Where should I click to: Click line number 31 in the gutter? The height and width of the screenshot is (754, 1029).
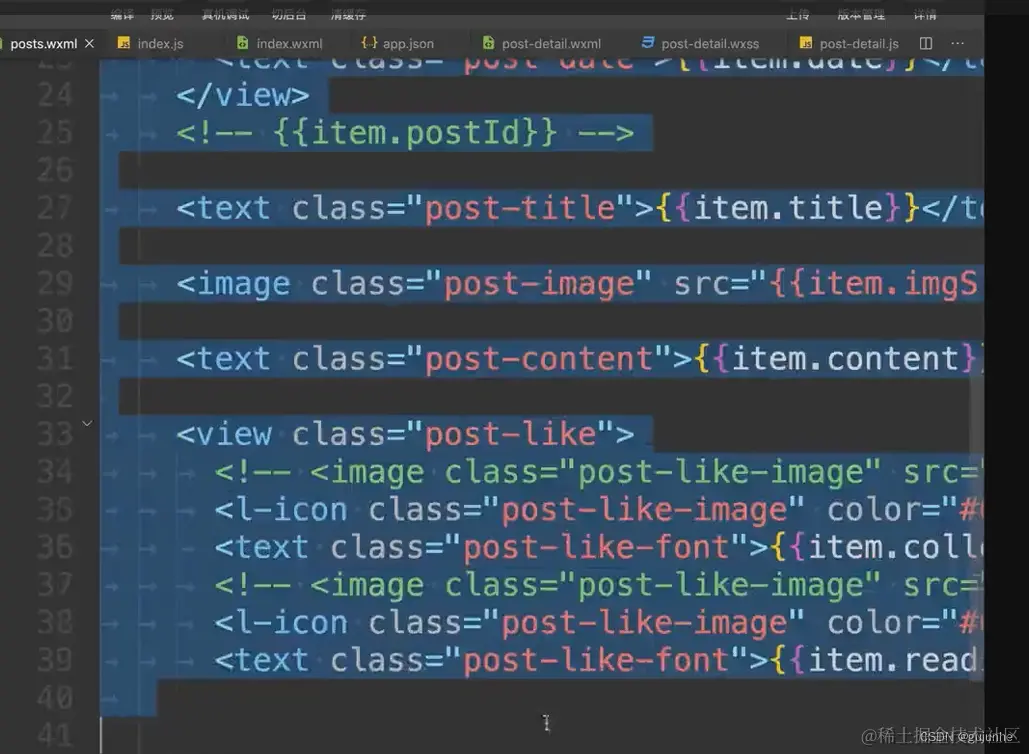pos(55,359)
